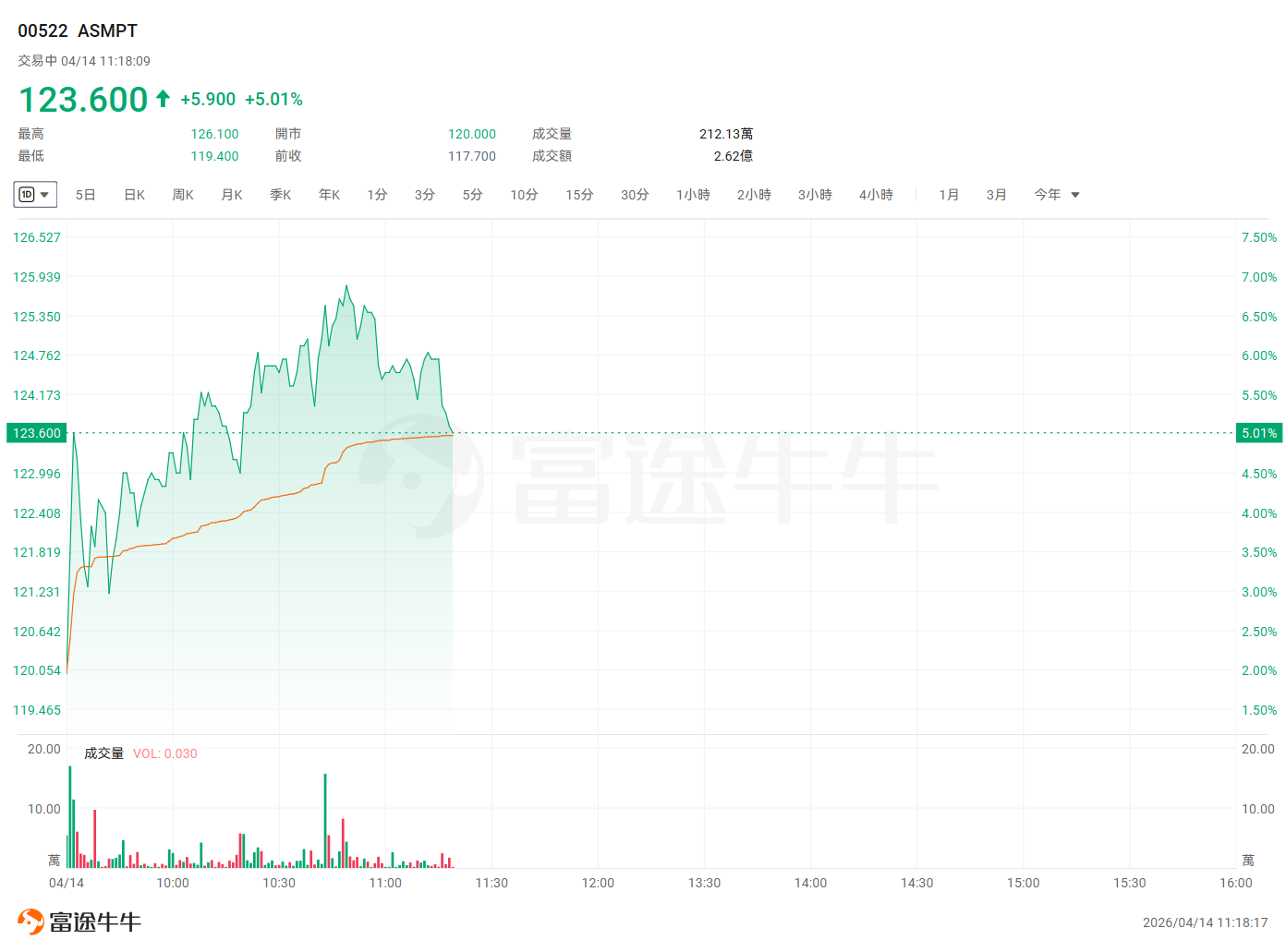Image resolution: width=1286 pixels, height=952 pixels.
Task: Select the 5分 interval
Action: coord(473,195)
